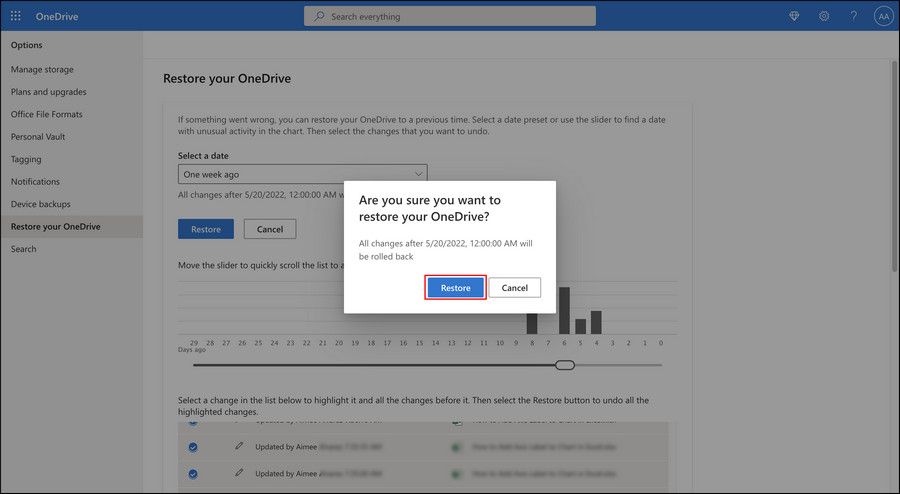Toggle checkbox of first full Updated by Aimee row
Screen dimensions: 900x494
click(193, 447)
